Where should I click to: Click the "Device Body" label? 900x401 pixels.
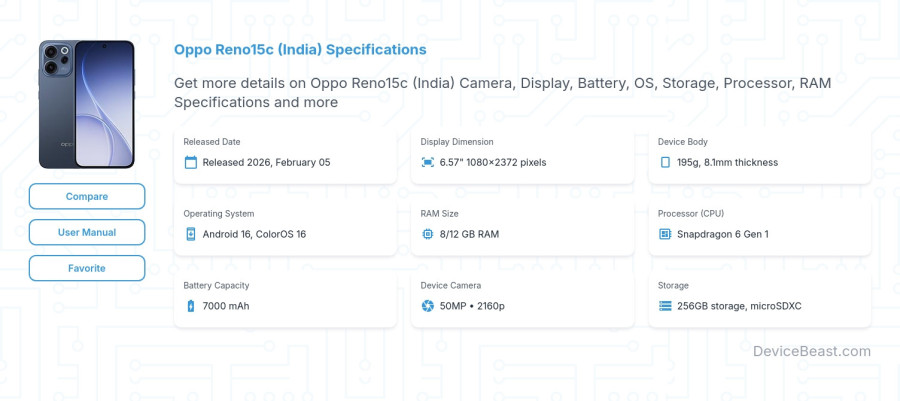[x=682, y=142]
